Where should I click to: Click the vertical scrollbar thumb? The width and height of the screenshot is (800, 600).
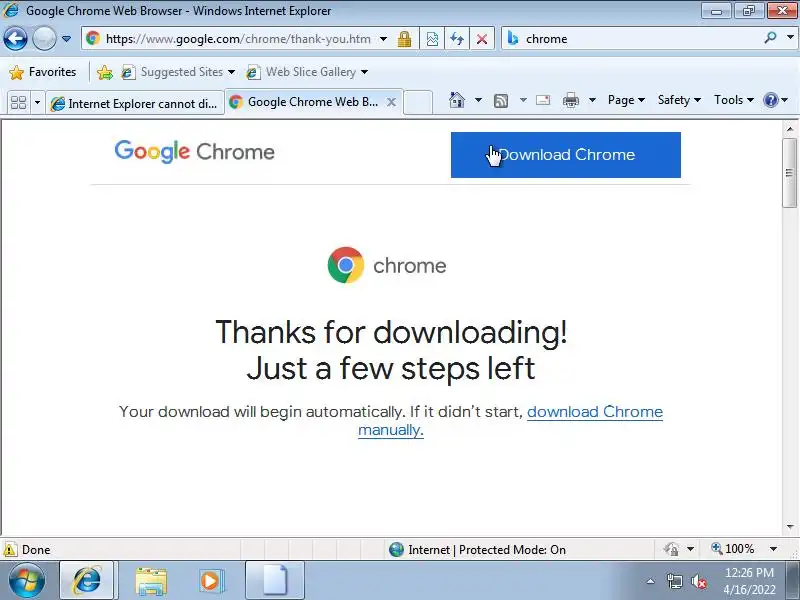pyautogui.click(x=789, y=173)
